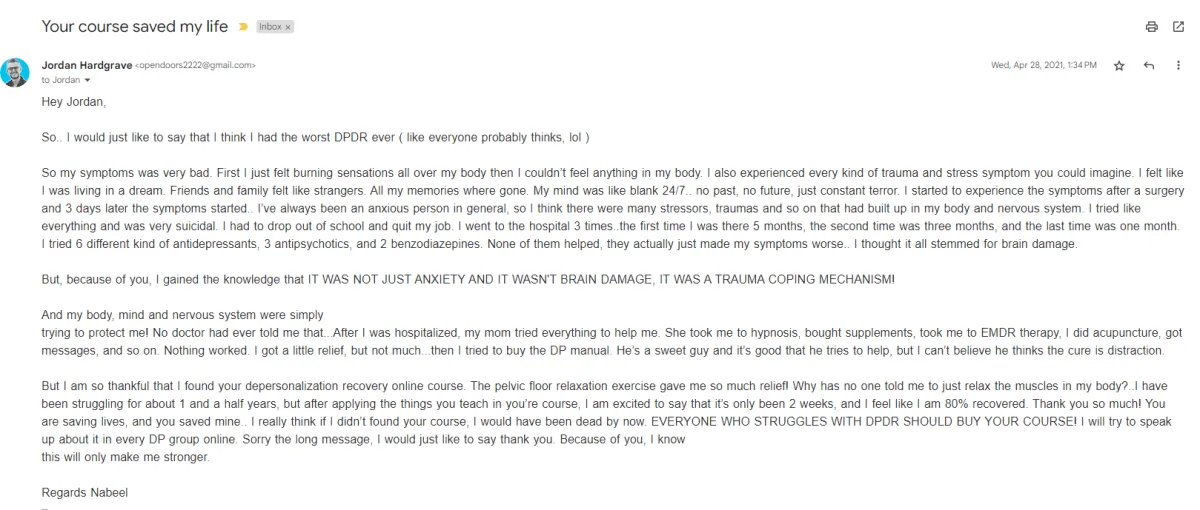Screen dimensions: 1200x510
Task: Click the subject 'Your course saved my life'
Action: [x=135, y=26]
